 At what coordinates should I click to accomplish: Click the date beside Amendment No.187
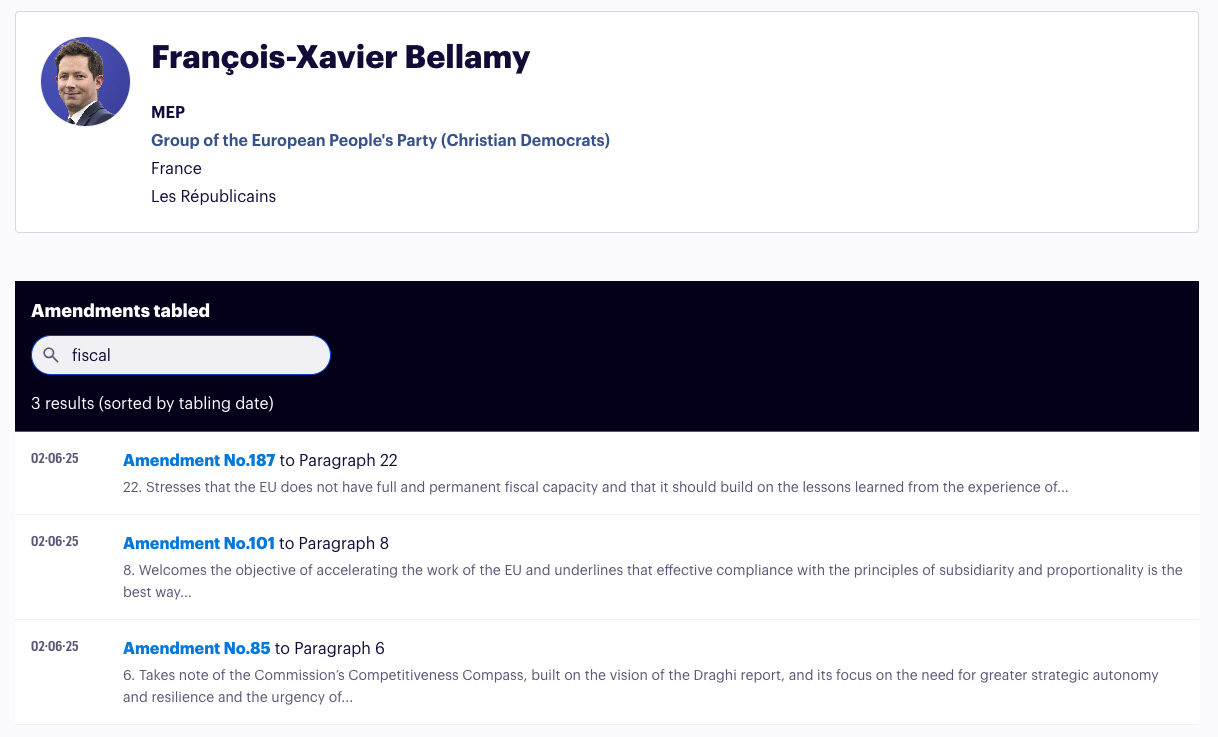click(55, 459)
